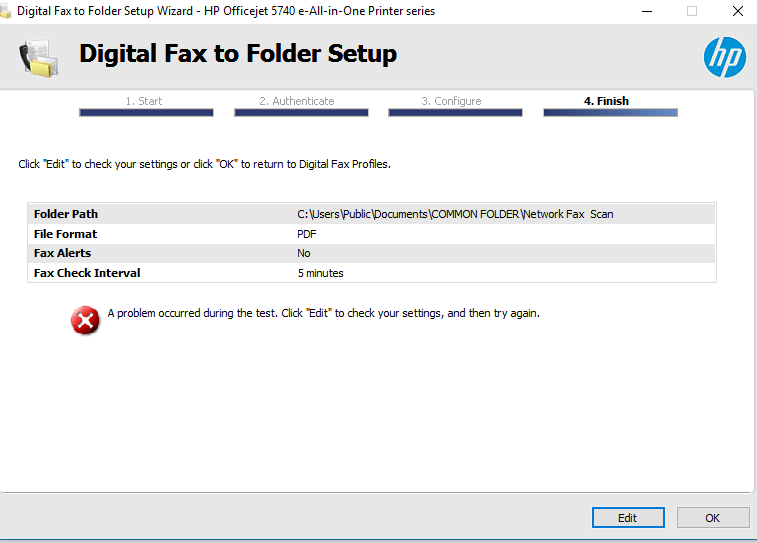Click the instruction text about Digital Fax Profiles

(204, 164)
